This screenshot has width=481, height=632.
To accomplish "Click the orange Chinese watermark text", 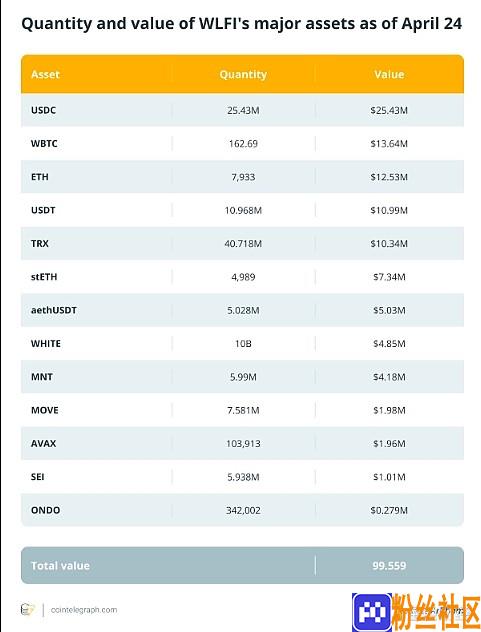I will point(436,612).
